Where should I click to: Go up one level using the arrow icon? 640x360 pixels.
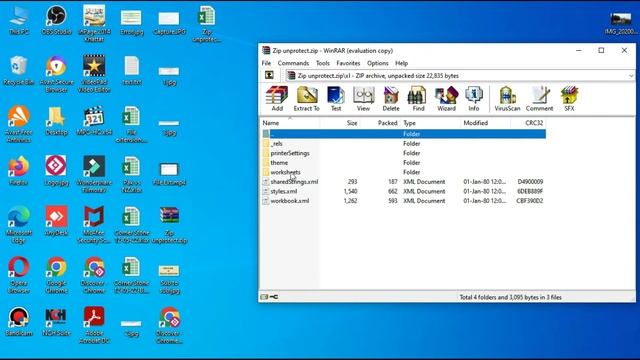coord(269,75)
